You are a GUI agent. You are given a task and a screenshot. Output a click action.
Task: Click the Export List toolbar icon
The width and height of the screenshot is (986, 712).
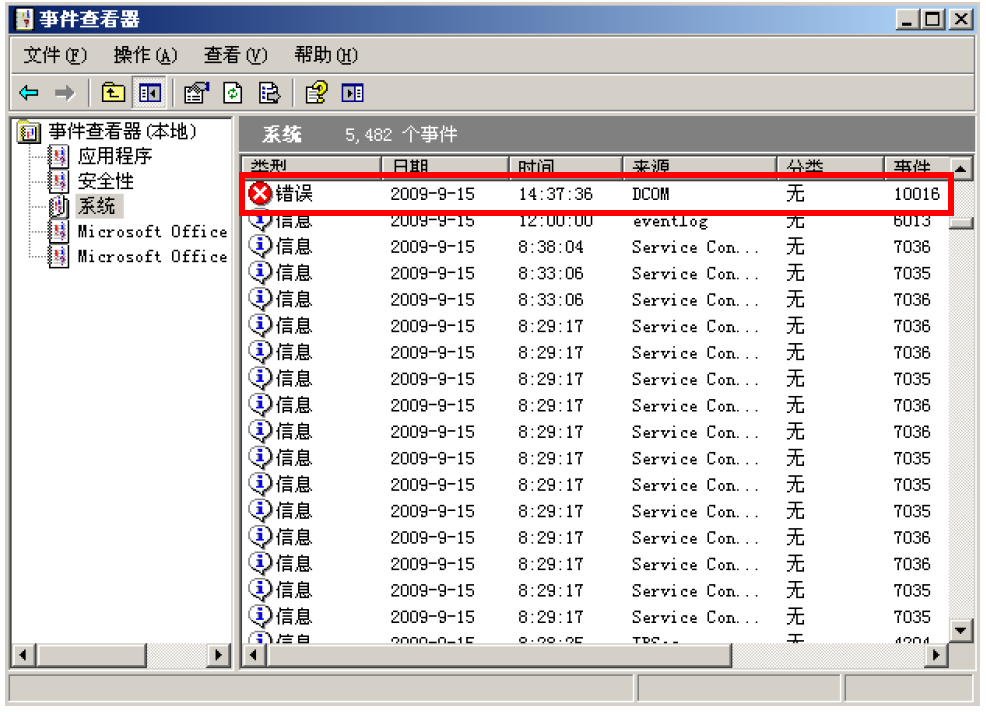(x=269, y=93)
